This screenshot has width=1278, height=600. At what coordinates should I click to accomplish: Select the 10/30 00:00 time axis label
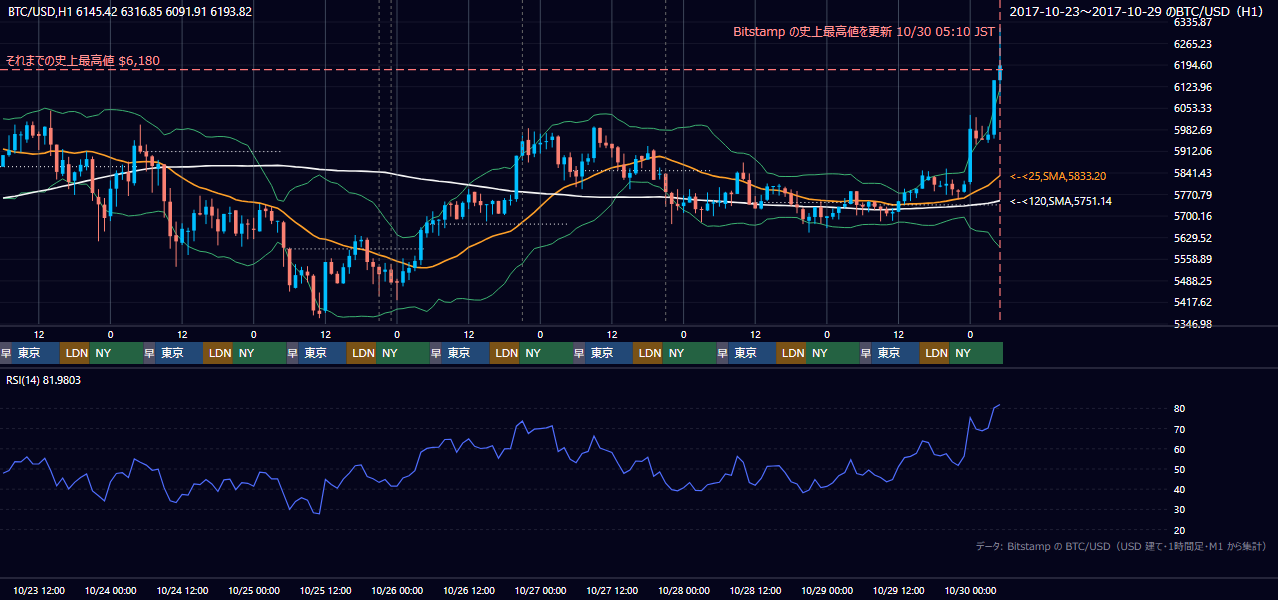(970, 590)
